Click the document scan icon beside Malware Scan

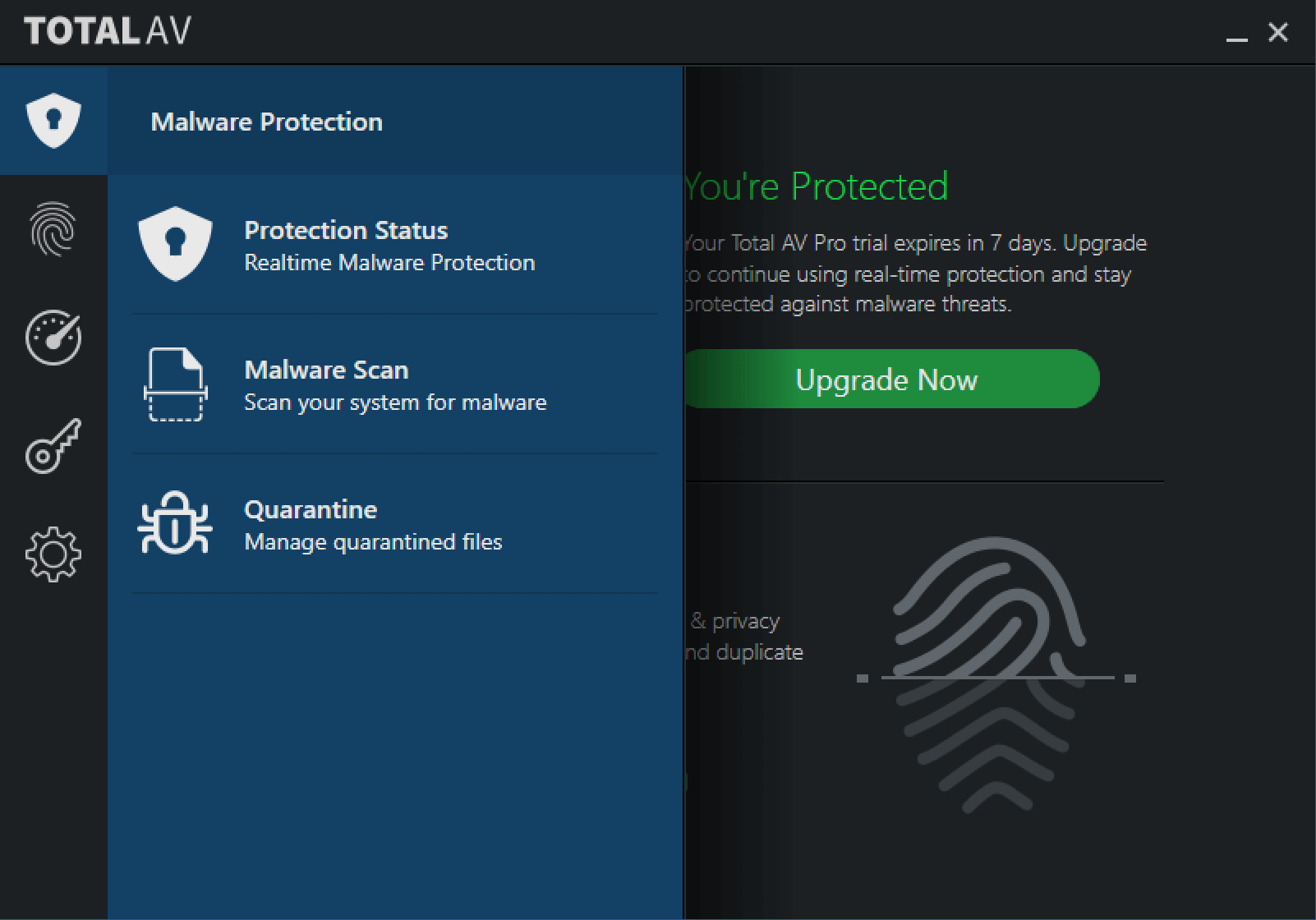[175, 384]
